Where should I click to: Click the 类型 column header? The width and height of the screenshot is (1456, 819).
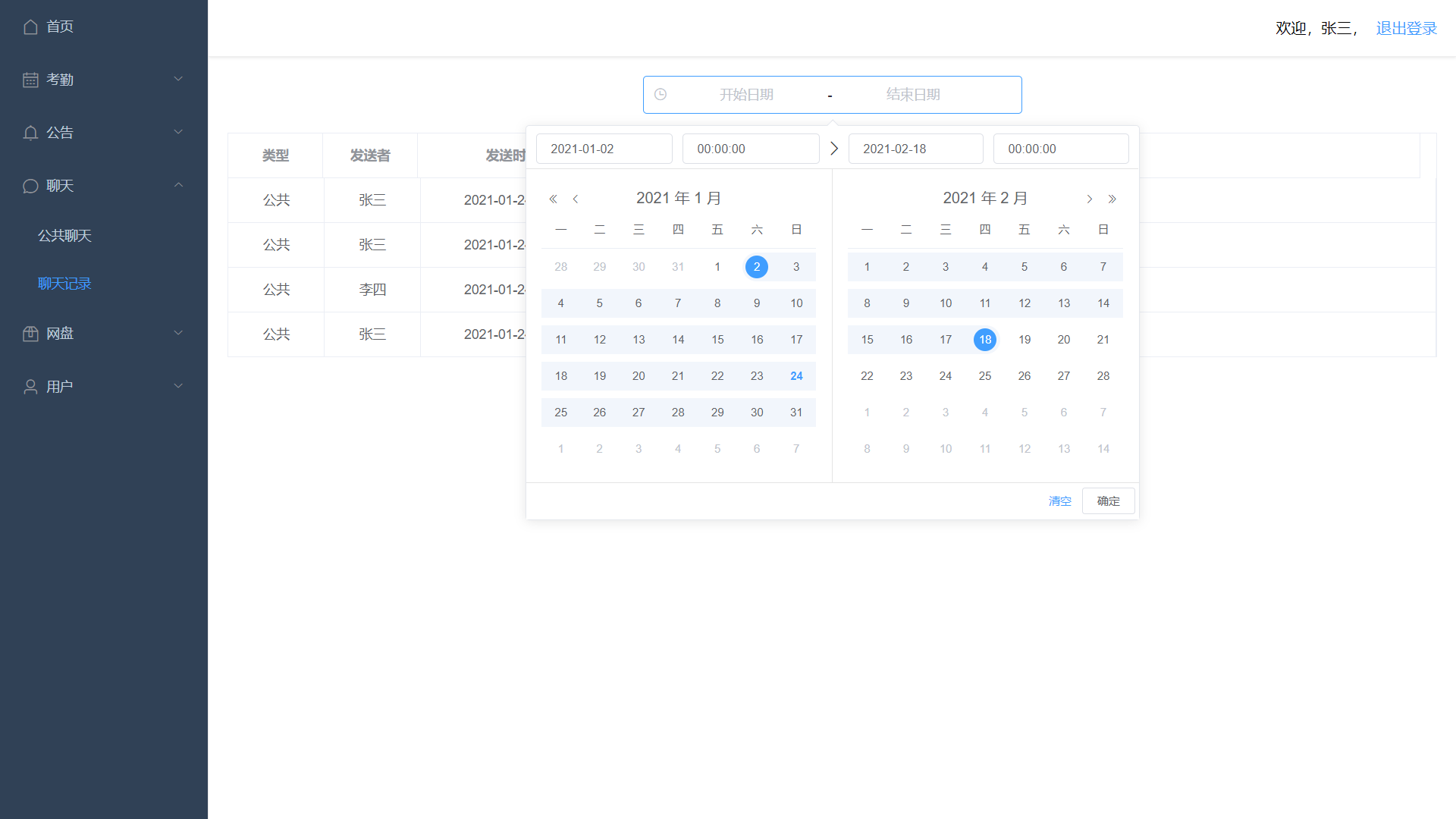275,155
